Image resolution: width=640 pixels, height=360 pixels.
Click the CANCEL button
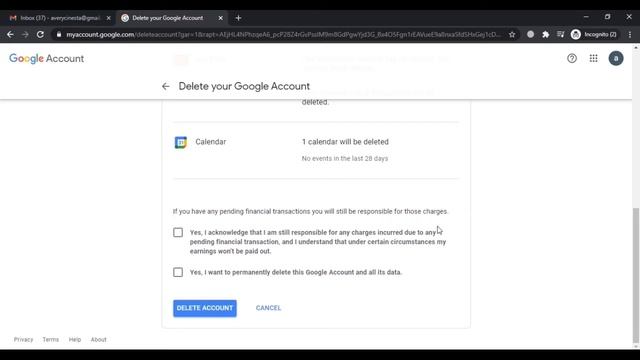tap(269, 308)
